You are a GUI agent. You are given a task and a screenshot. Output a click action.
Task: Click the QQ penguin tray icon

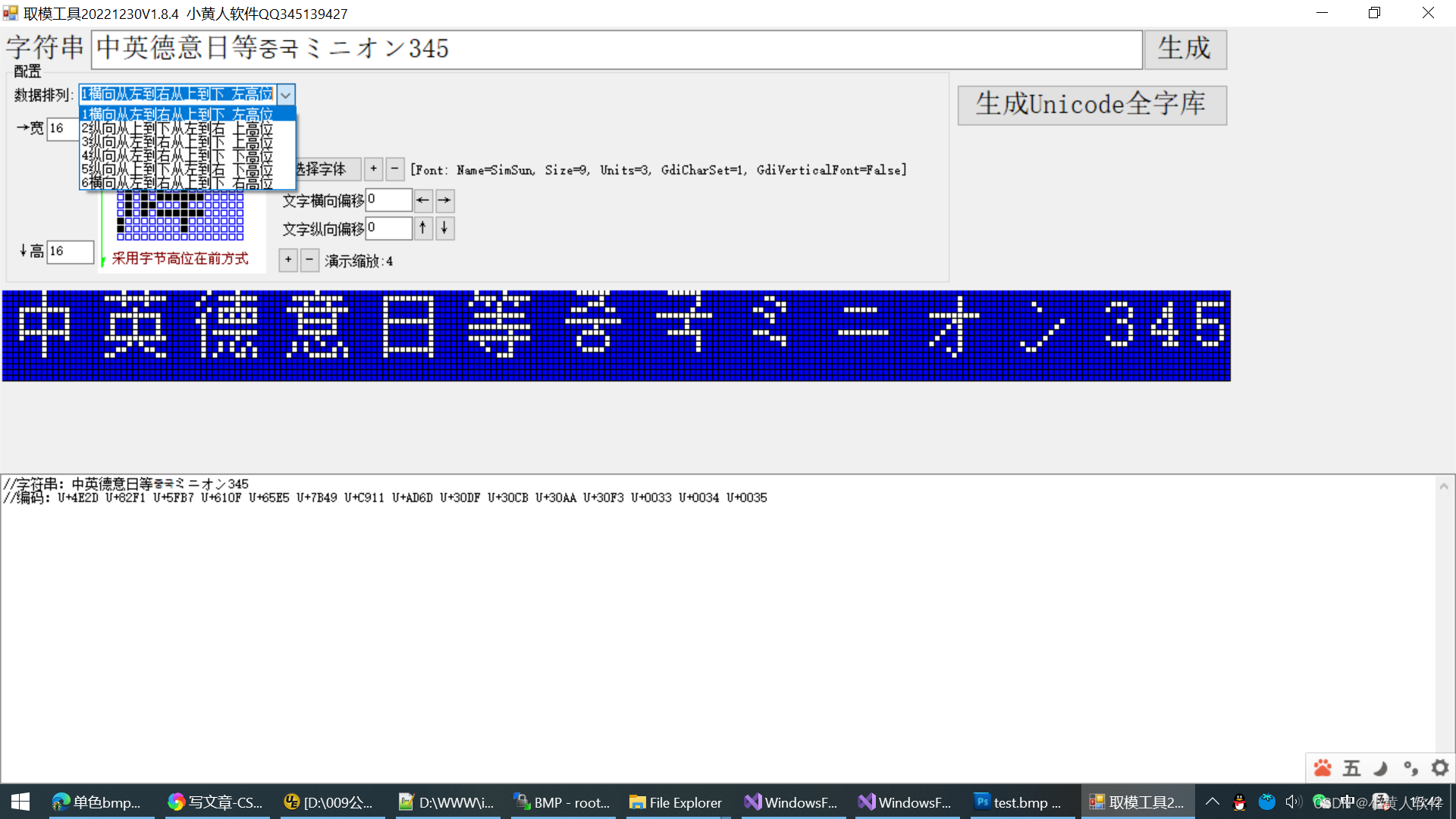1239,802
